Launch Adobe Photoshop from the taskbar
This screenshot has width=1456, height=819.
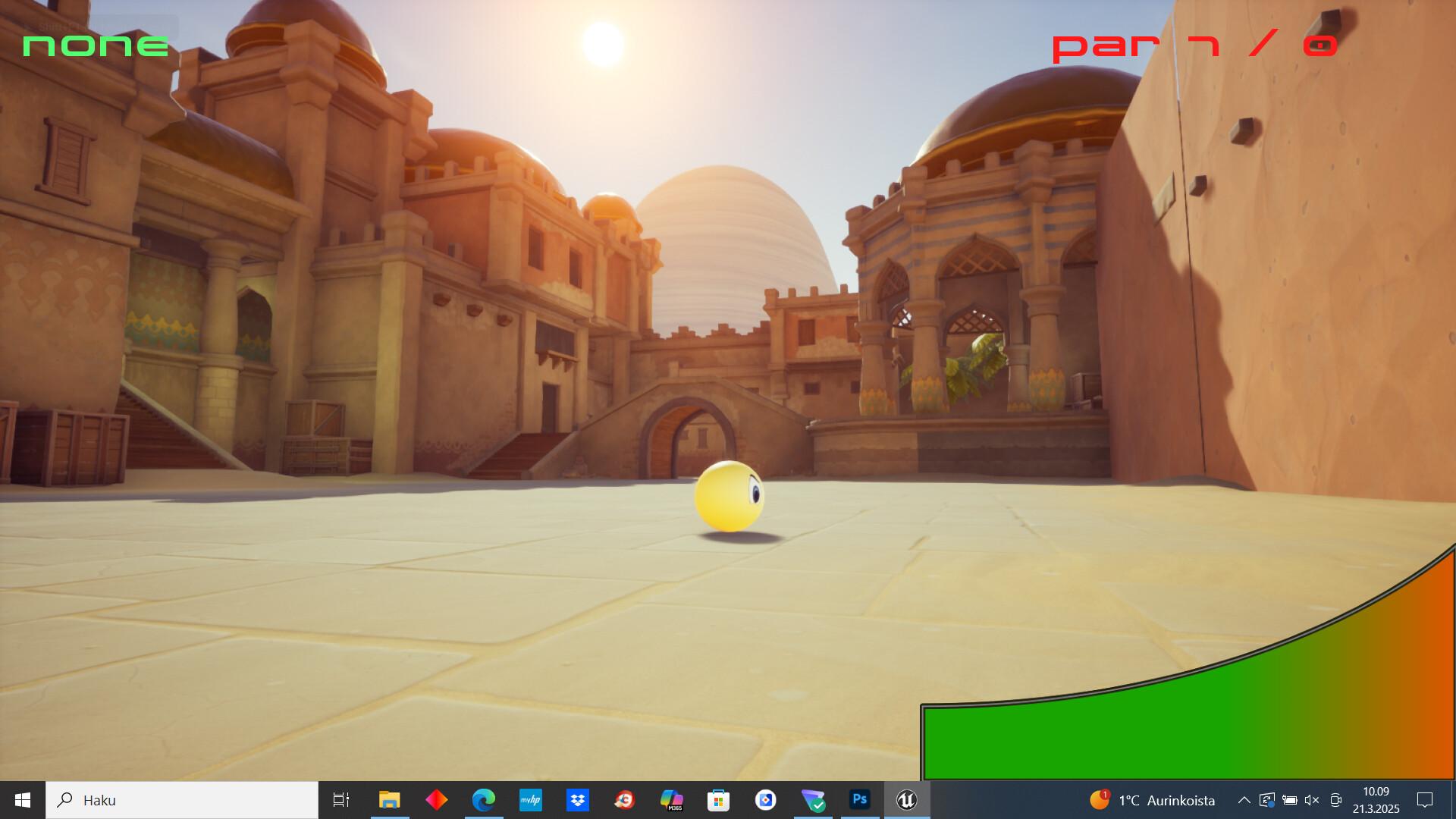click(x=859, y=800)
